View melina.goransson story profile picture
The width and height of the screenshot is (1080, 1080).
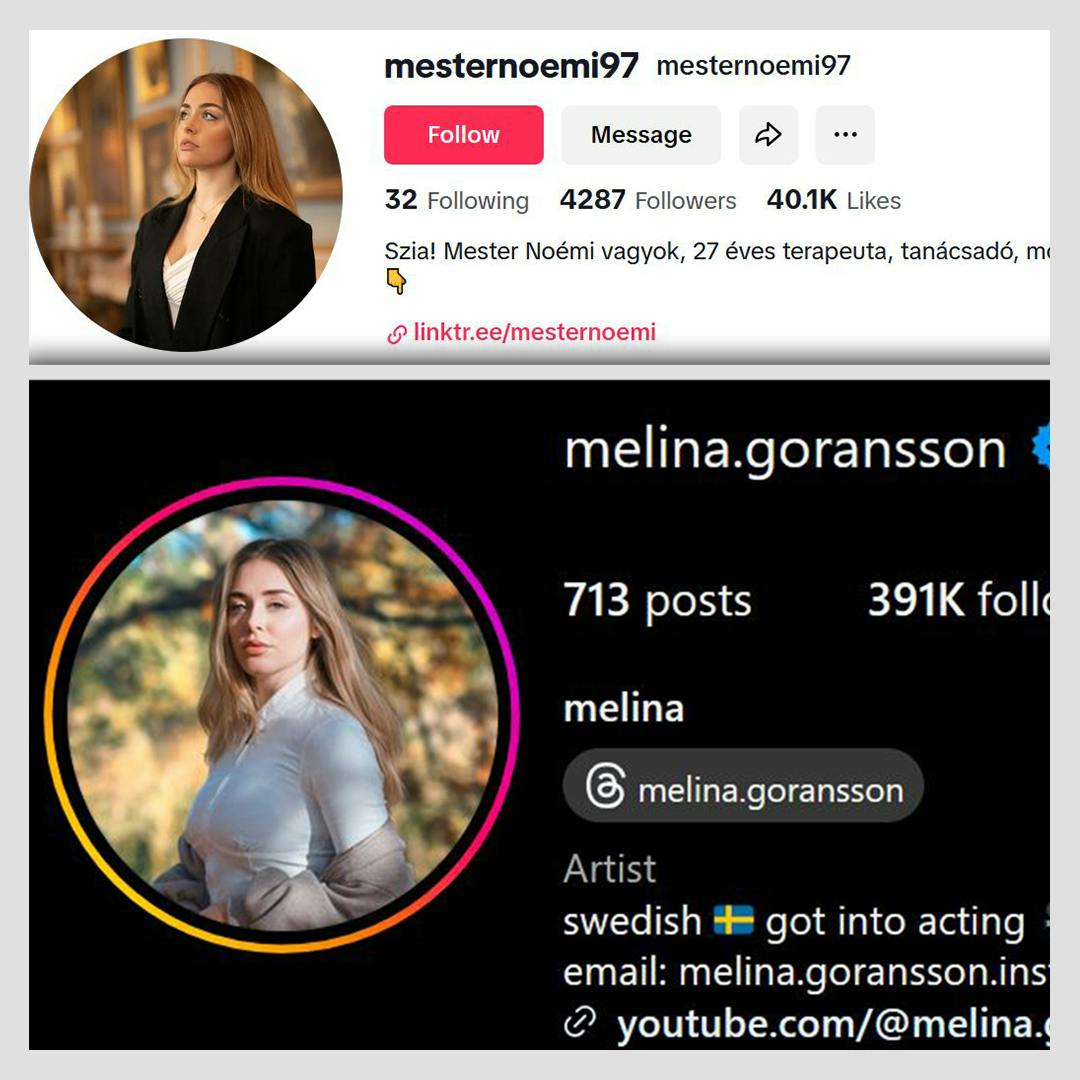tap(282, 715)
